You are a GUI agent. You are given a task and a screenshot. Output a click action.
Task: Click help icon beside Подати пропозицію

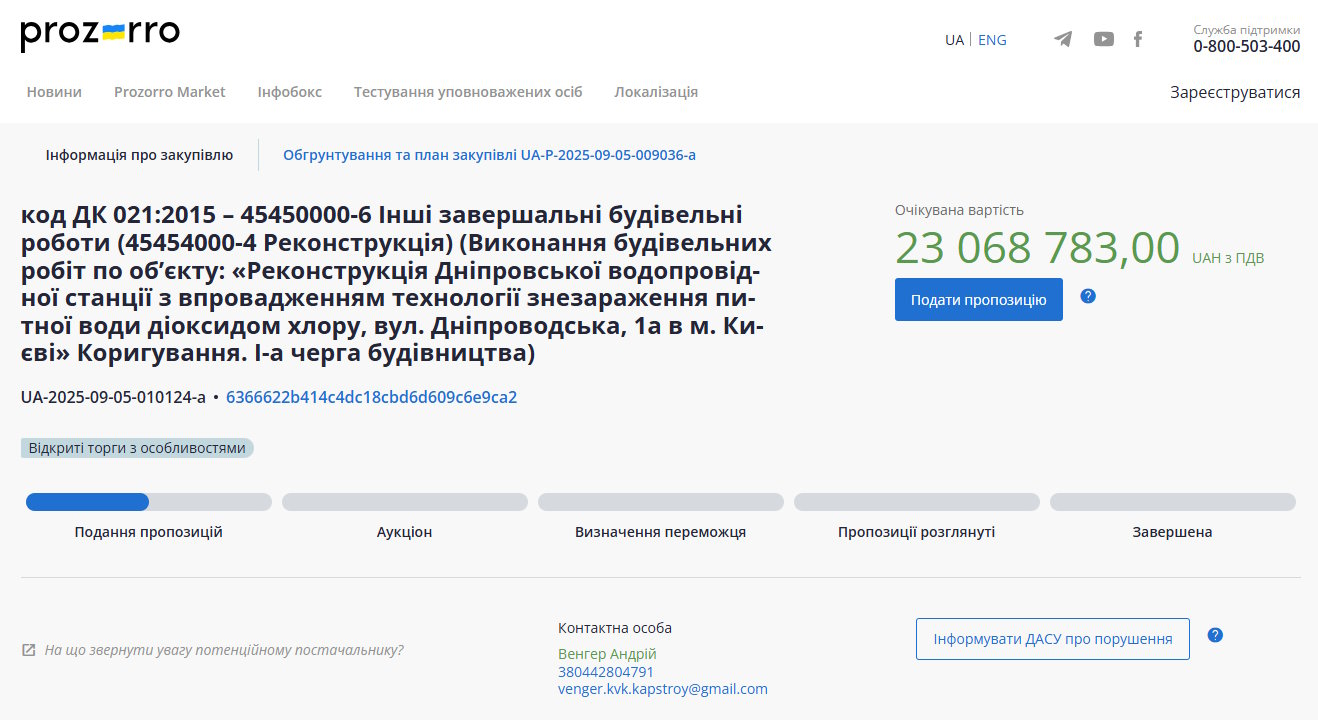click(x=1088, y=296)
